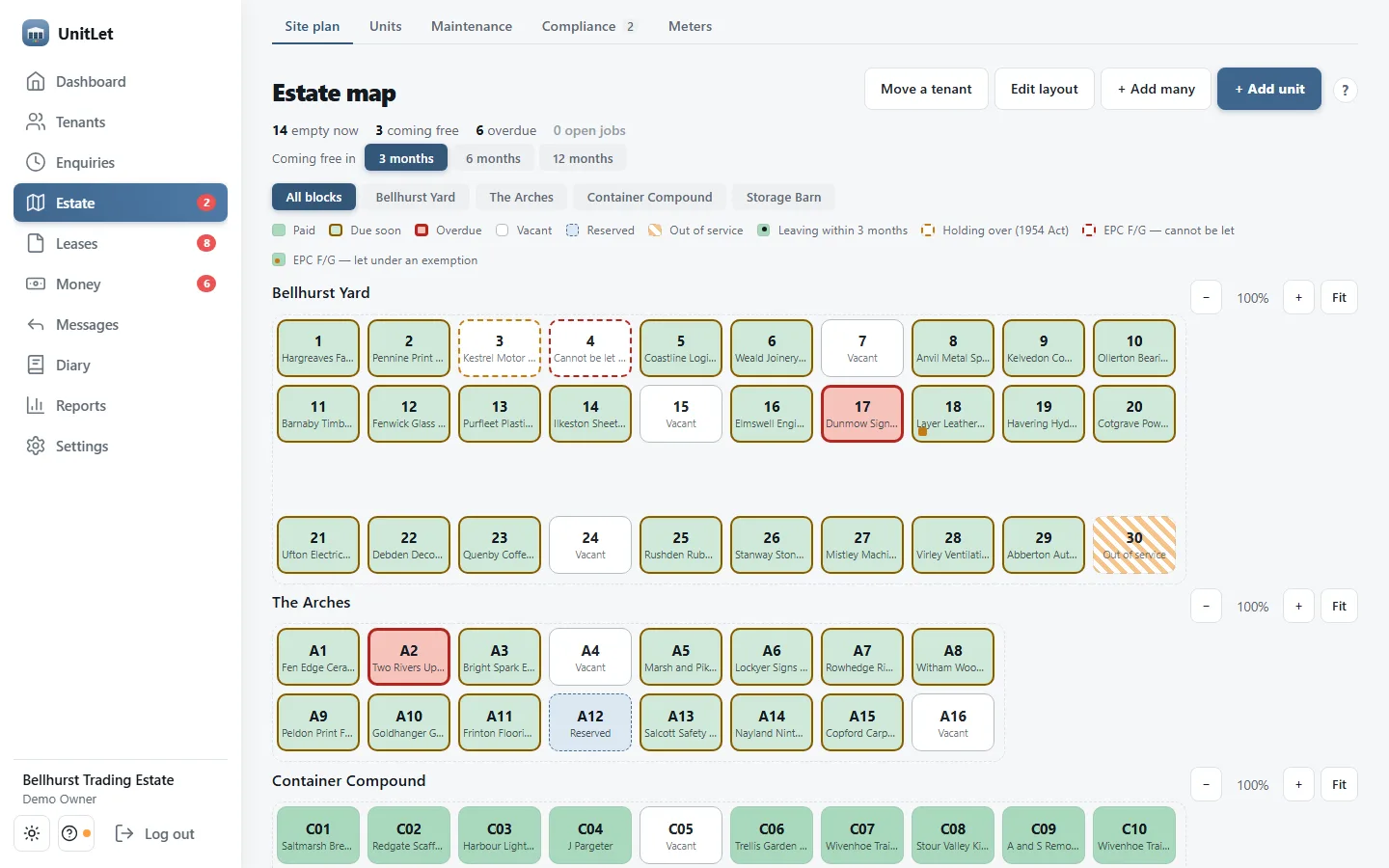Image resolution: width=1389 pixels, height=868 pixels.
Task: Click the Tenants people icon
Action: (x=36, y=122)
